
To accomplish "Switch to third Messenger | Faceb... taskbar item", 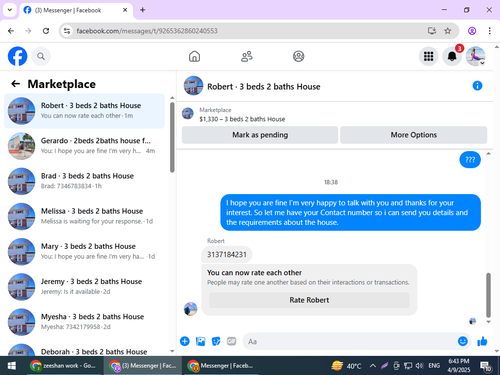I will point(221,366).
